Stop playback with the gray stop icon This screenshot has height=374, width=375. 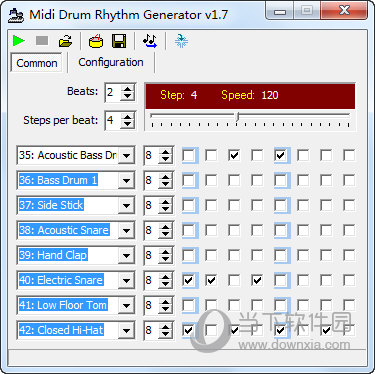tap(42, 41)
